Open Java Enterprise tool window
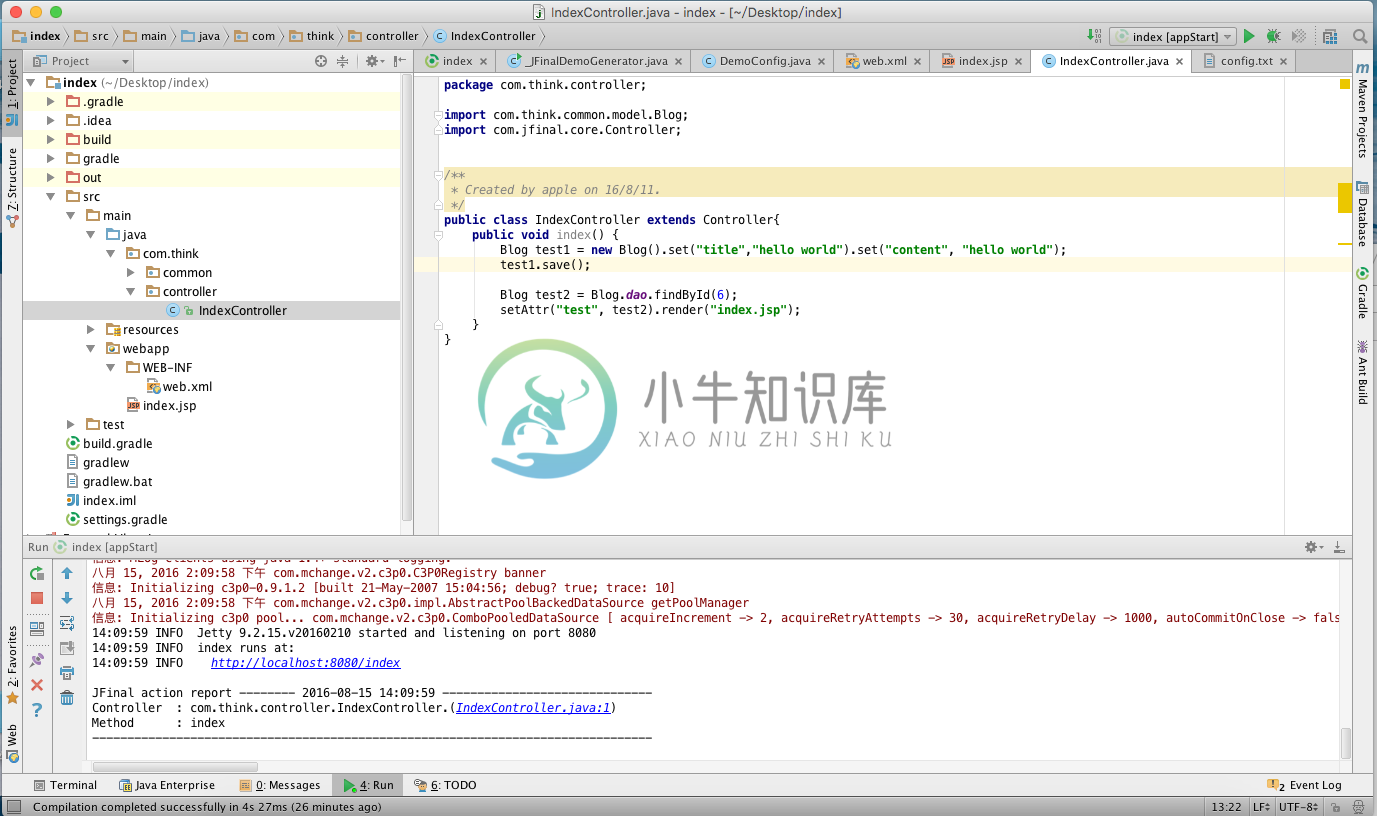 [167, 785]
